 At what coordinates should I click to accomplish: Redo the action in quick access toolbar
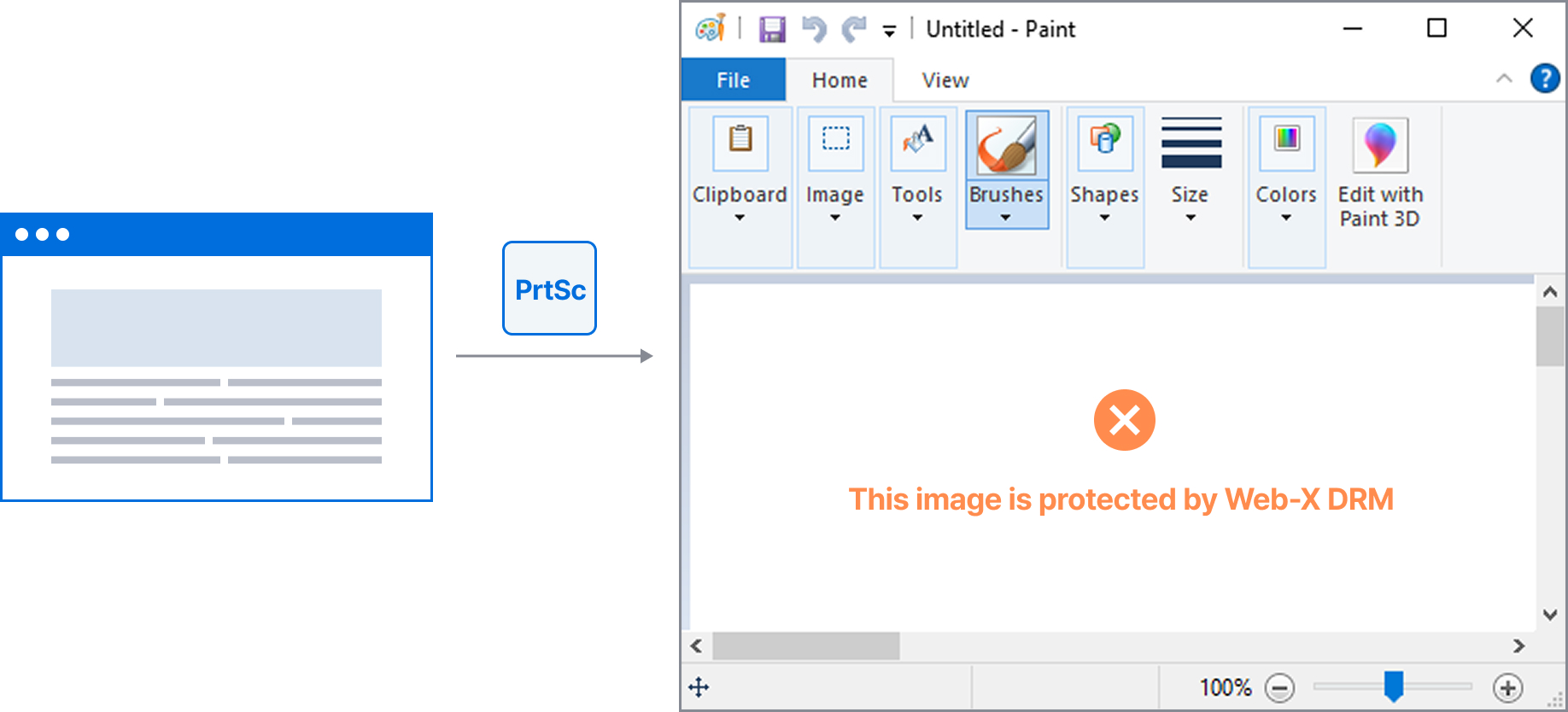854,29
